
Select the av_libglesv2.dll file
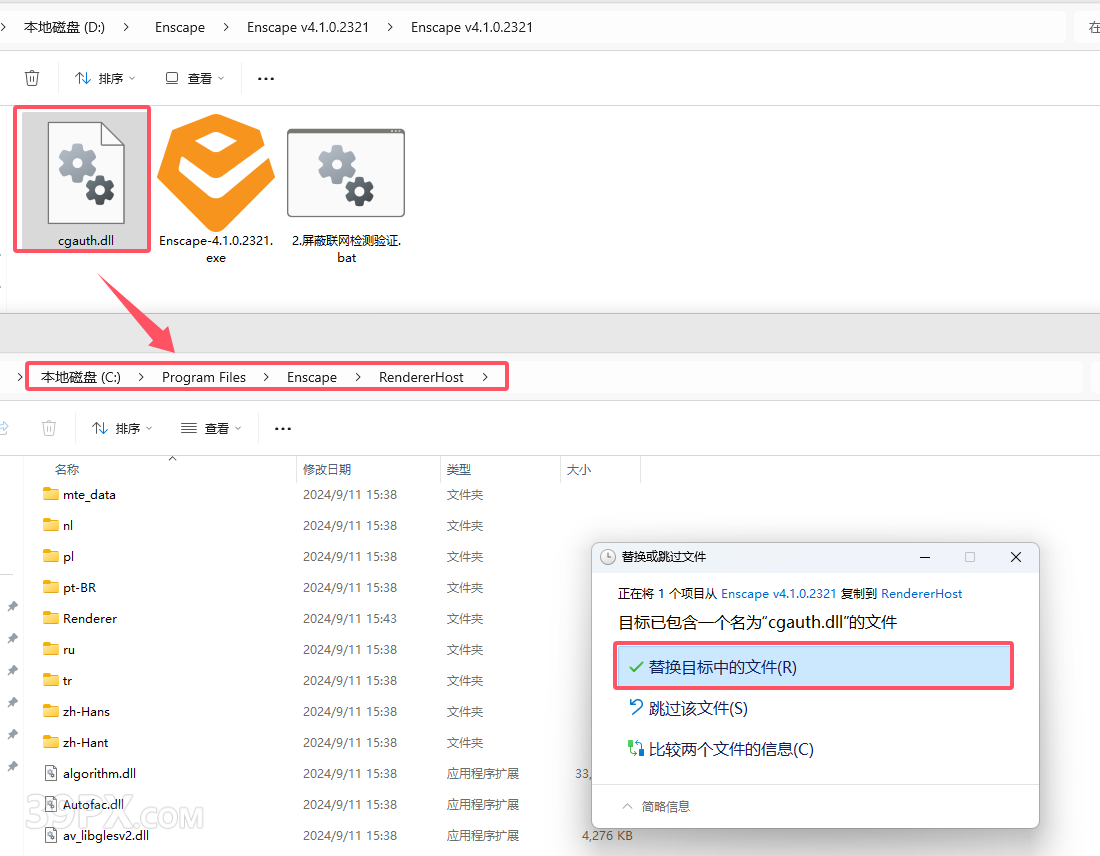tap(106, 835)
